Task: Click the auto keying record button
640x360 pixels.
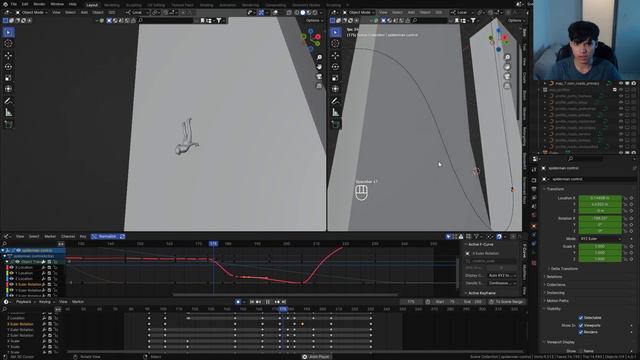Action: 238,302
